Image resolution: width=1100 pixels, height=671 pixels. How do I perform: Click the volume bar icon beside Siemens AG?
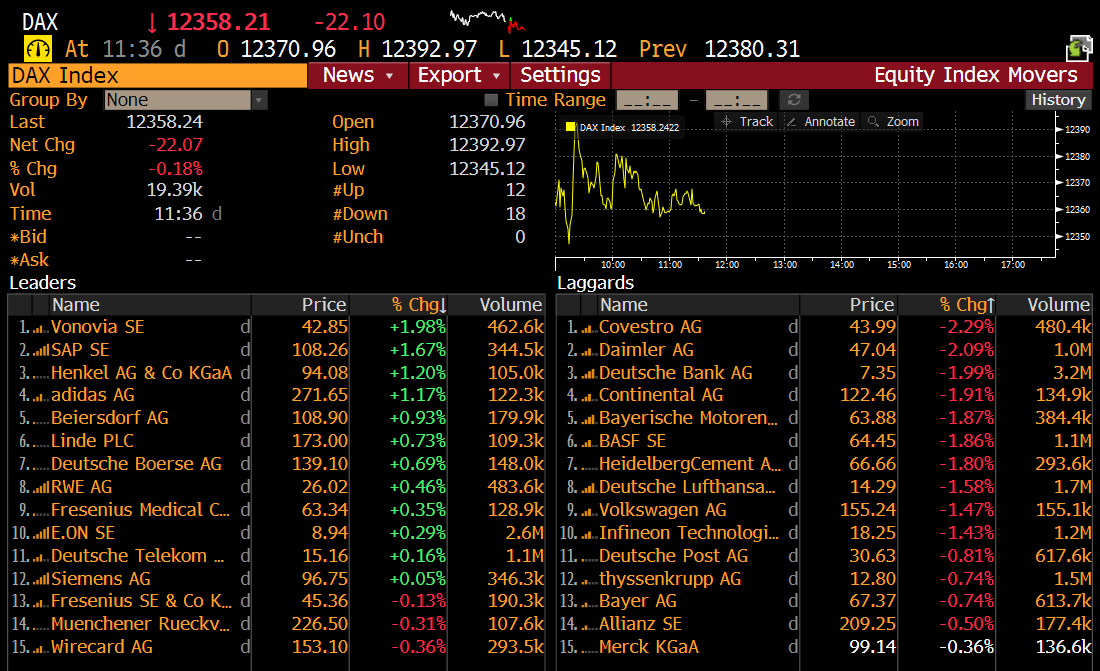click(x=41, y=580)
